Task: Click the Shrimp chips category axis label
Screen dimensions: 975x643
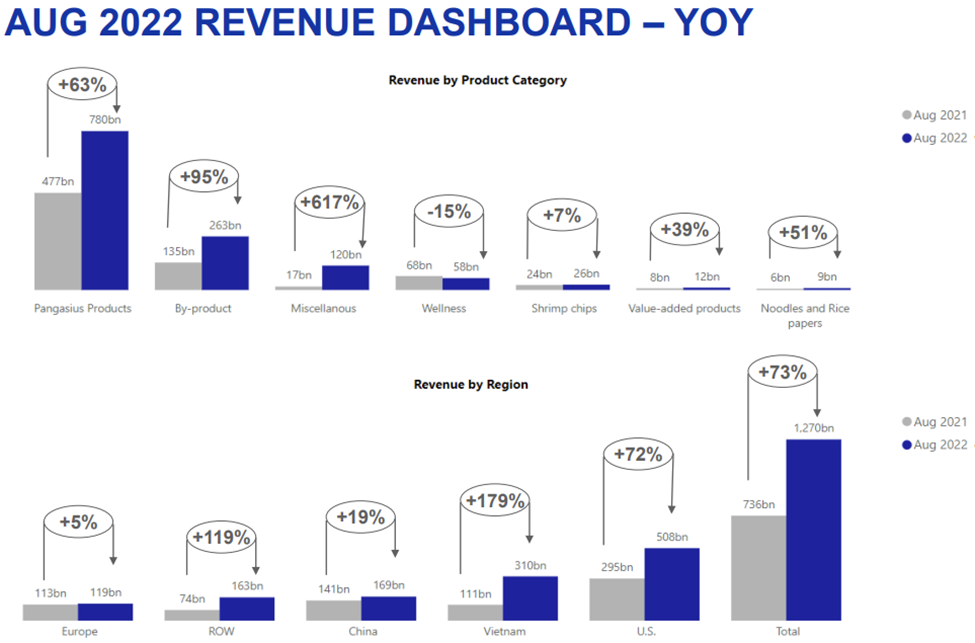Action: pos(564,309)
